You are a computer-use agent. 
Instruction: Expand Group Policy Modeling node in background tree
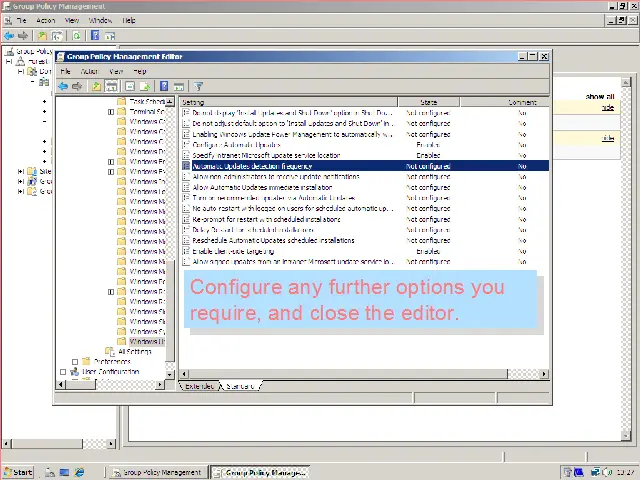coord(21,181)
